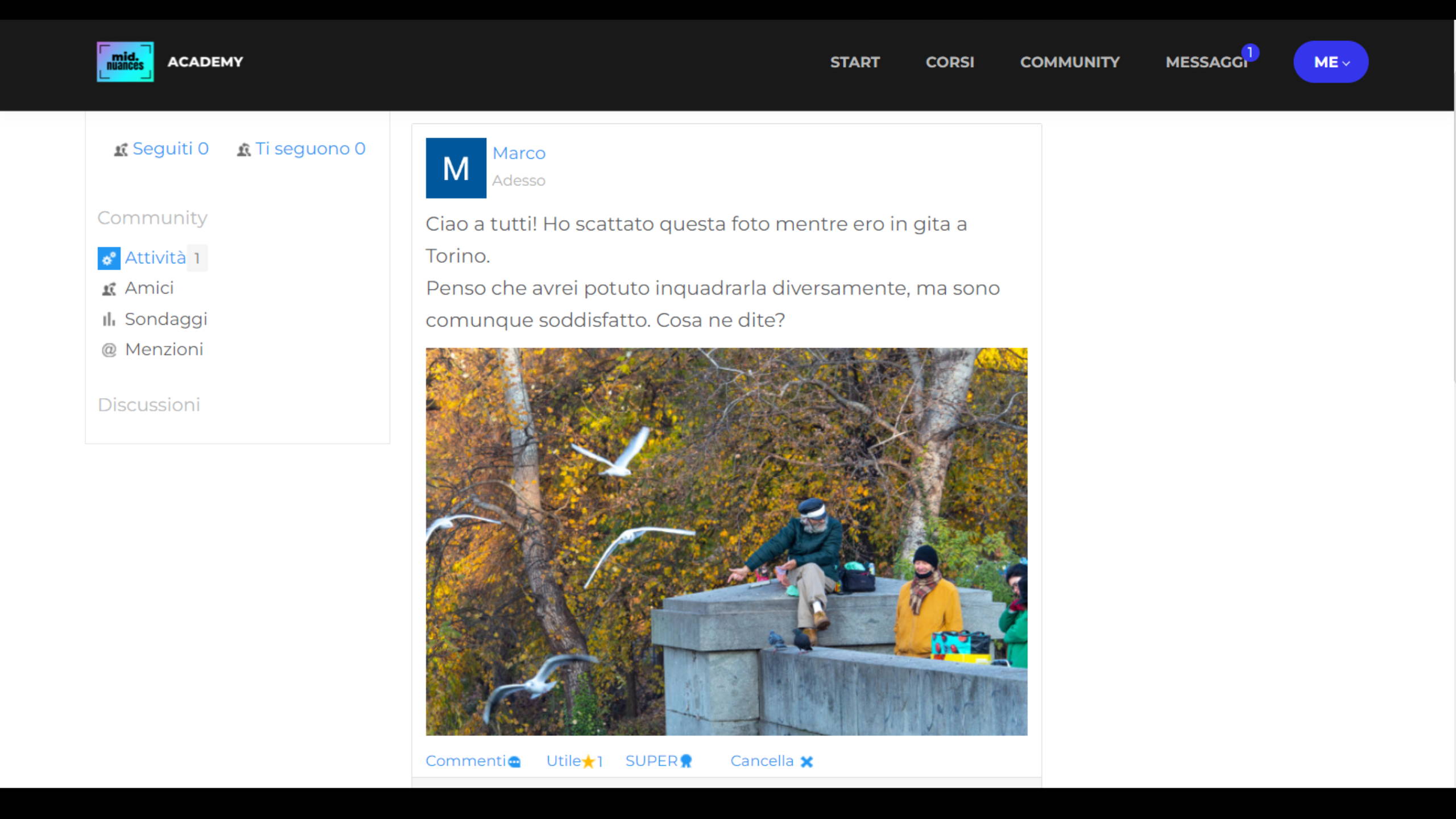The image size is (1456, 819).
Task: Click the Adesso post timestamp
Action: [x=519, y=180]
